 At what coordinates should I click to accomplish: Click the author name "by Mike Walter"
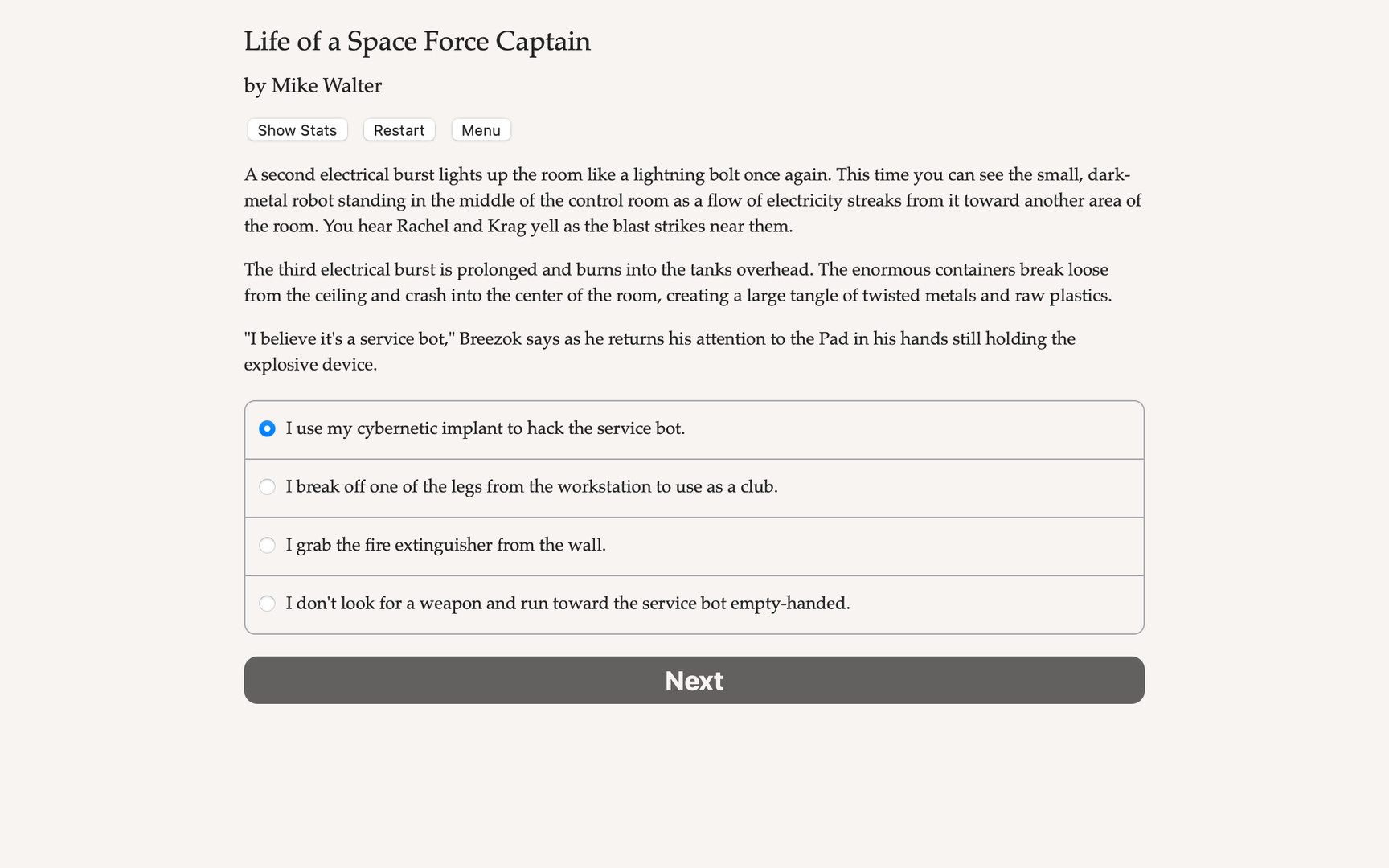313,85
